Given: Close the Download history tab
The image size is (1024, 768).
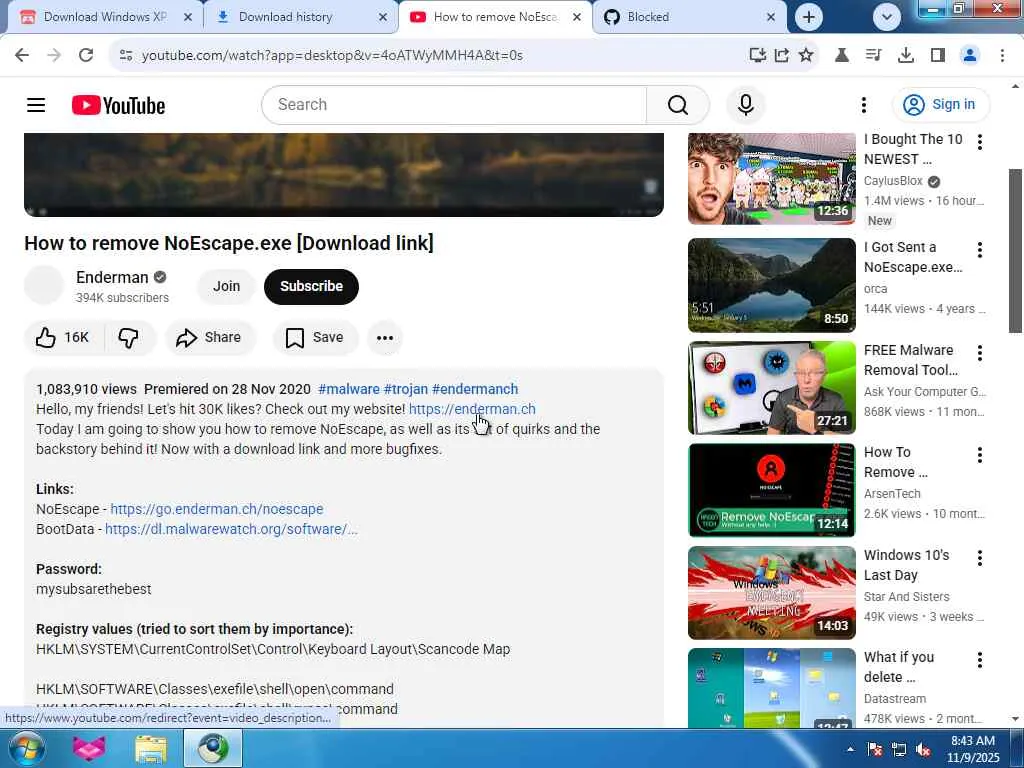Looking at the screenshot, I should pyautogui.click(x=383, y=18).
